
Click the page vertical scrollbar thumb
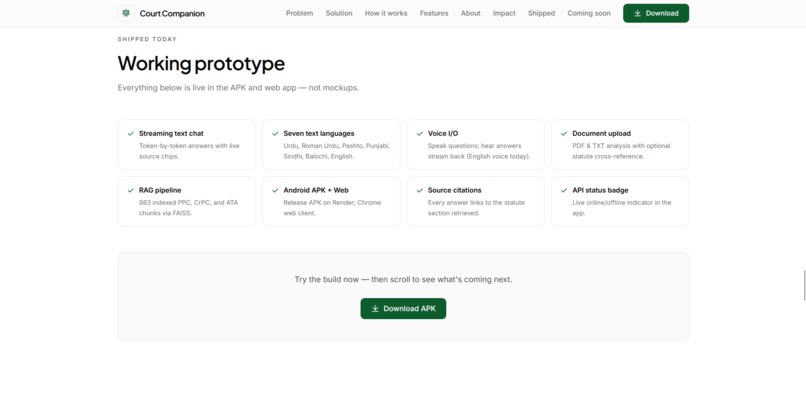804,284
